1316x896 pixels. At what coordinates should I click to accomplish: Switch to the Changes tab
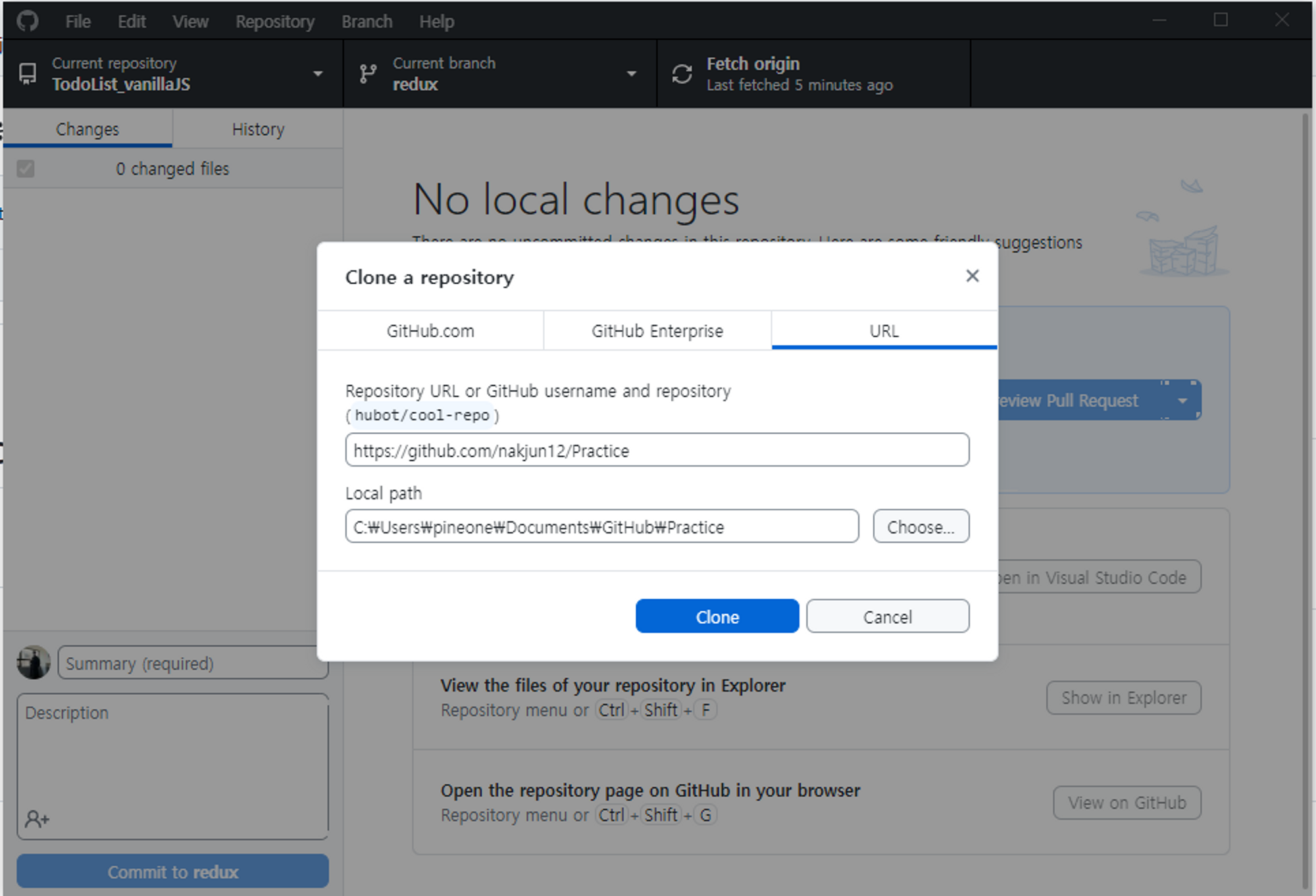[x=88, y=129]
